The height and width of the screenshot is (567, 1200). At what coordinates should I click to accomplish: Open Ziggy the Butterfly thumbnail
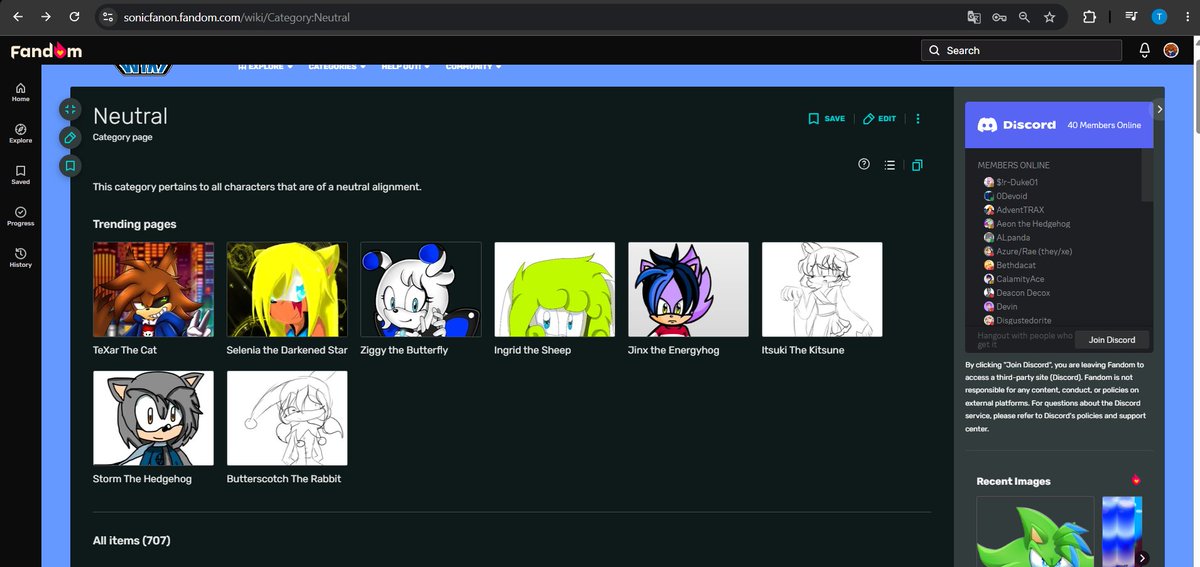click(421, 289)
